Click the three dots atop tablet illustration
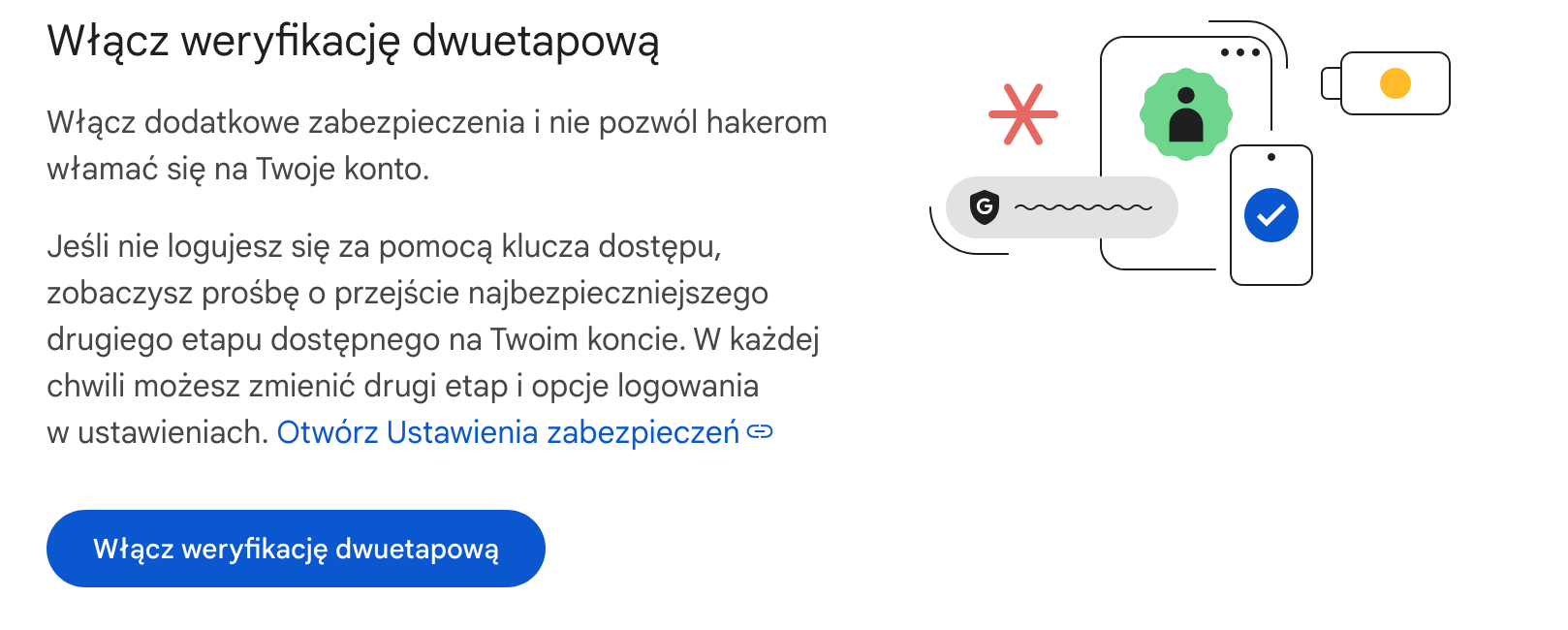Screen dimensions: 1568x630 1239,52
